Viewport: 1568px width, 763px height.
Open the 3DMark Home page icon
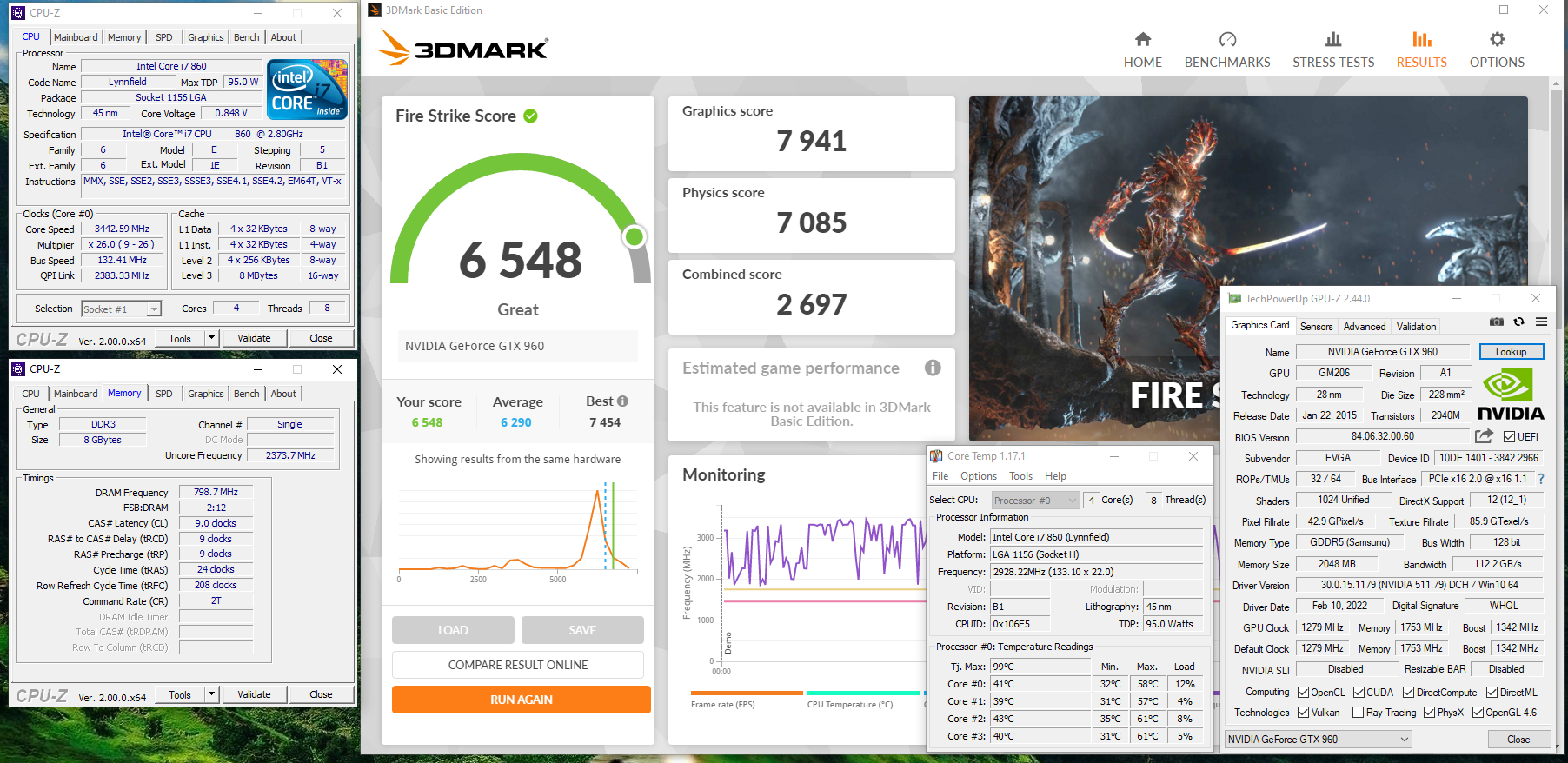point(1142,40)
